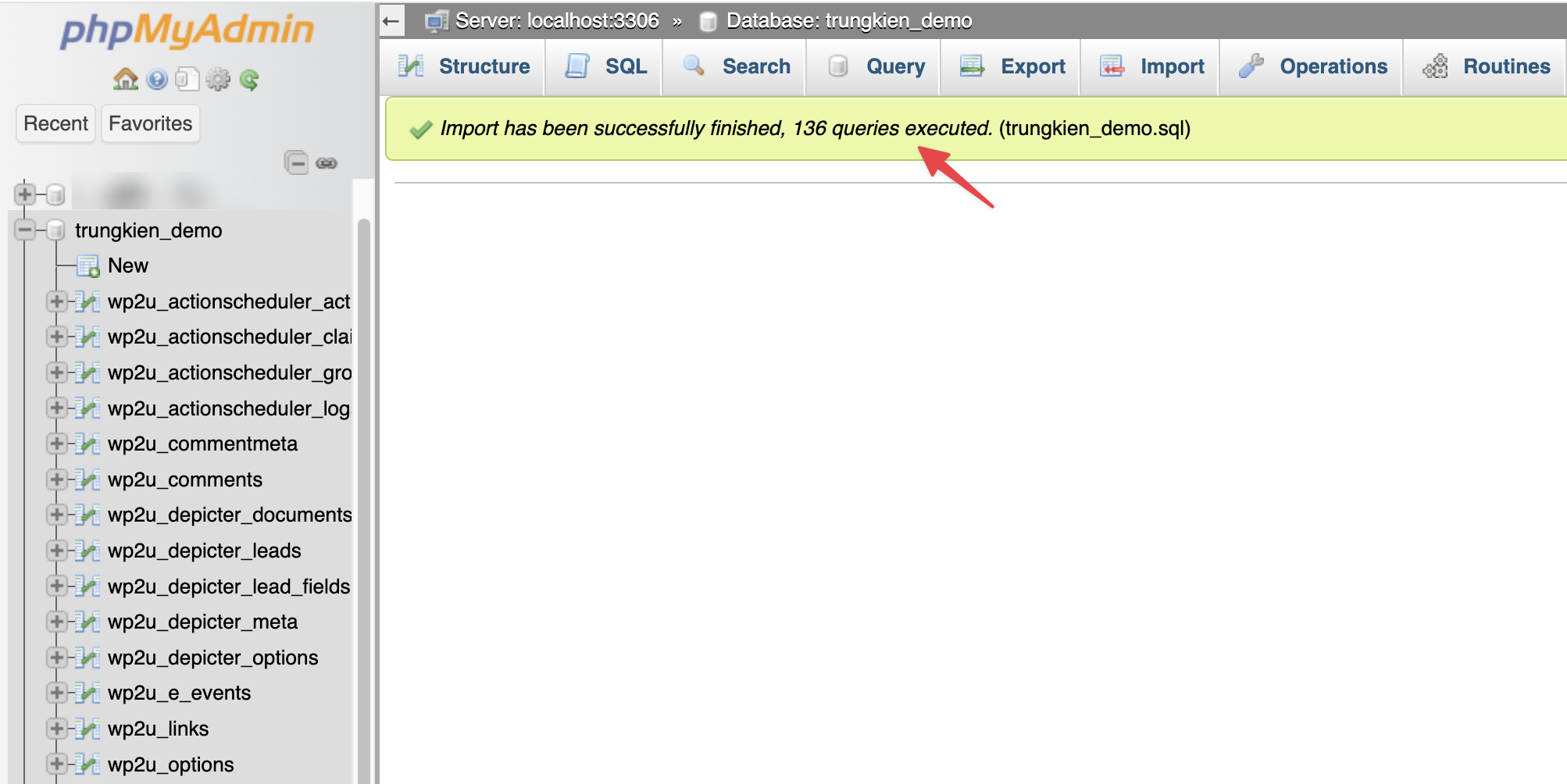Image resolution: width=1567 pixels, height=784 pixels.
Task: Click table icon beside wp2u_options
Action: pyautogui.click(x=87, y=764)
